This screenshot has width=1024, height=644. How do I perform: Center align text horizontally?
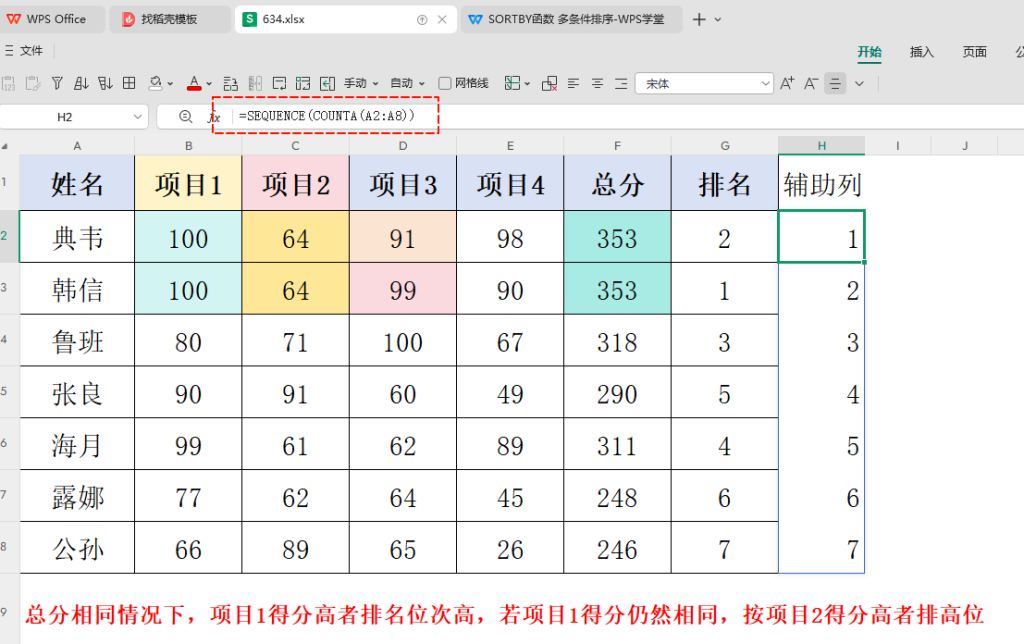coord(598,83)
